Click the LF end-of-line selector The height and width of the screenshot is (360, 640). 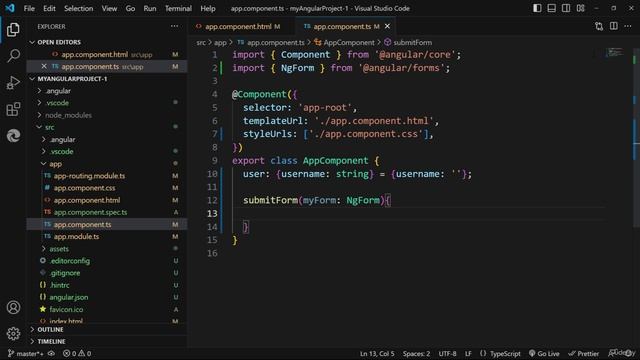tap(468, 353)
